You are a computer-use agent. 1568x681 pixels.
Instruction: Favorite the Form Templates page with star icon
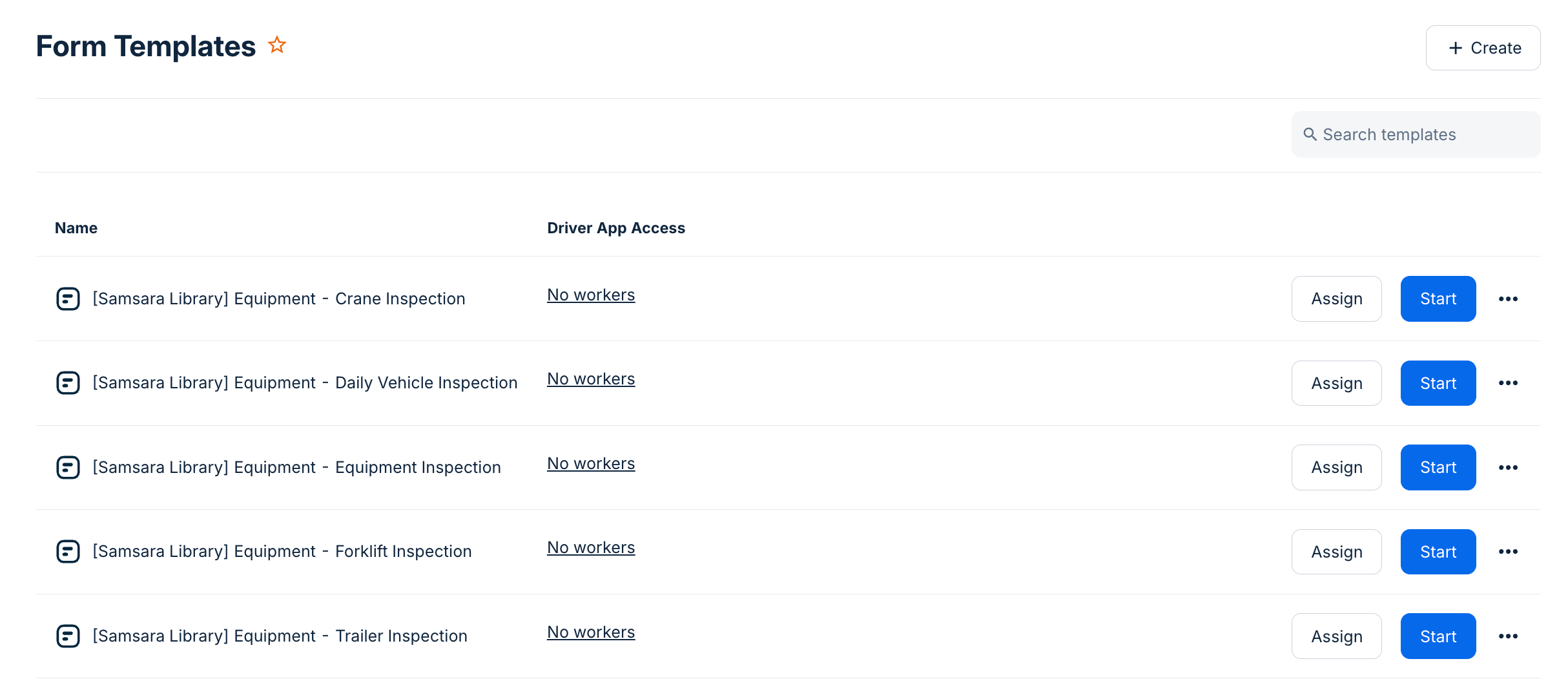pyautogui.click(x=277, y=45)
